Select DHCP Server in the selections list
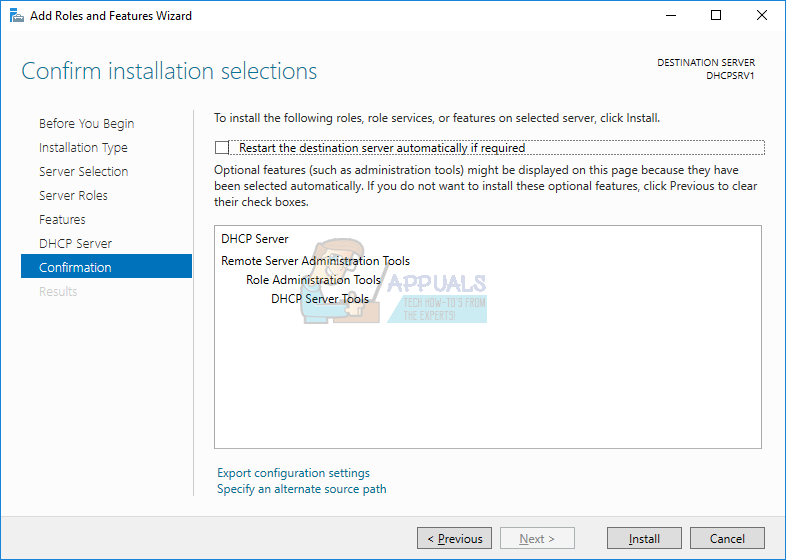 pos(255,239)
